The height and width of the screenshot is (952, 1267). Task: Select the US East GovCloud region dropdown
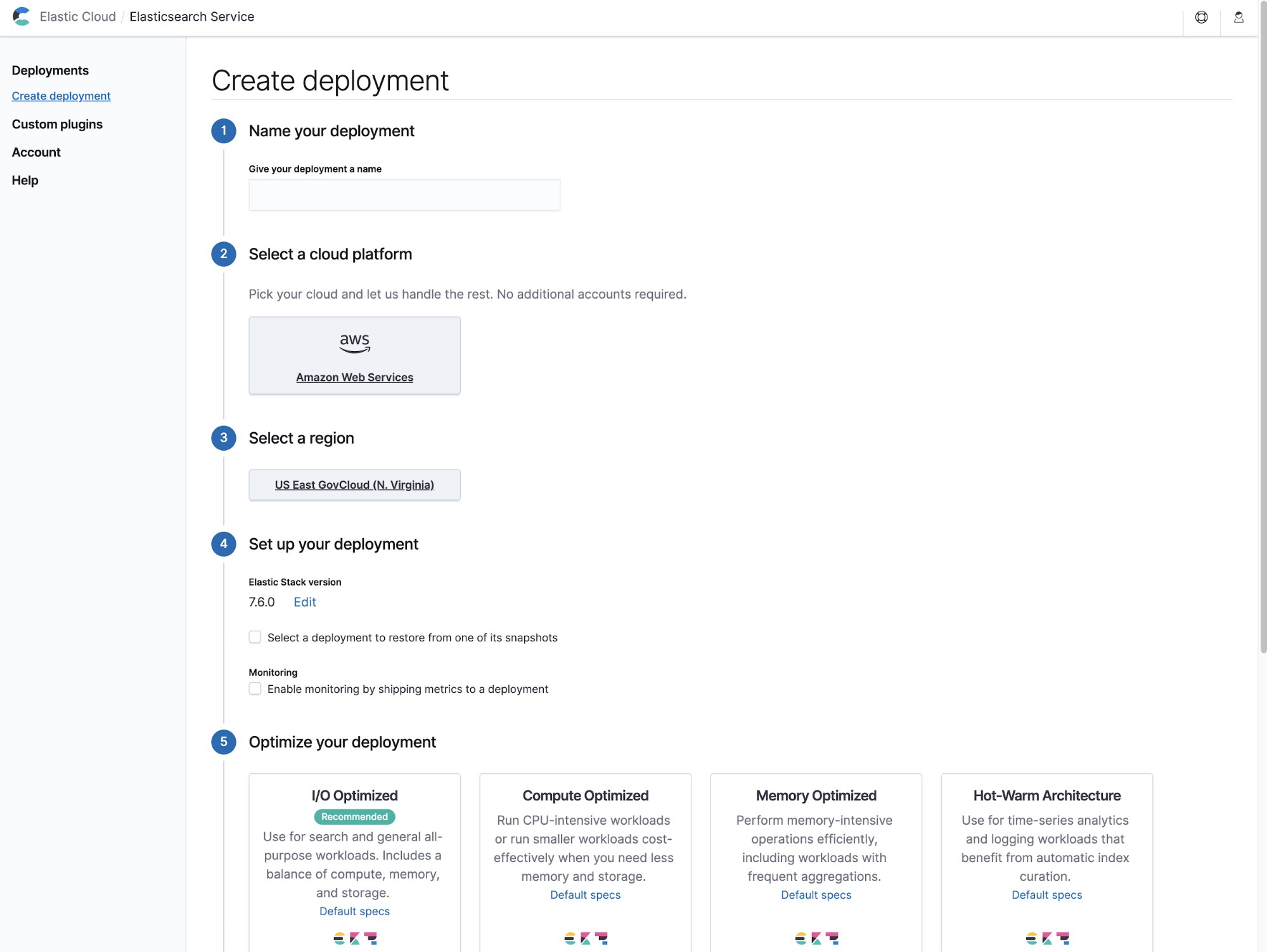click(354, 485)
